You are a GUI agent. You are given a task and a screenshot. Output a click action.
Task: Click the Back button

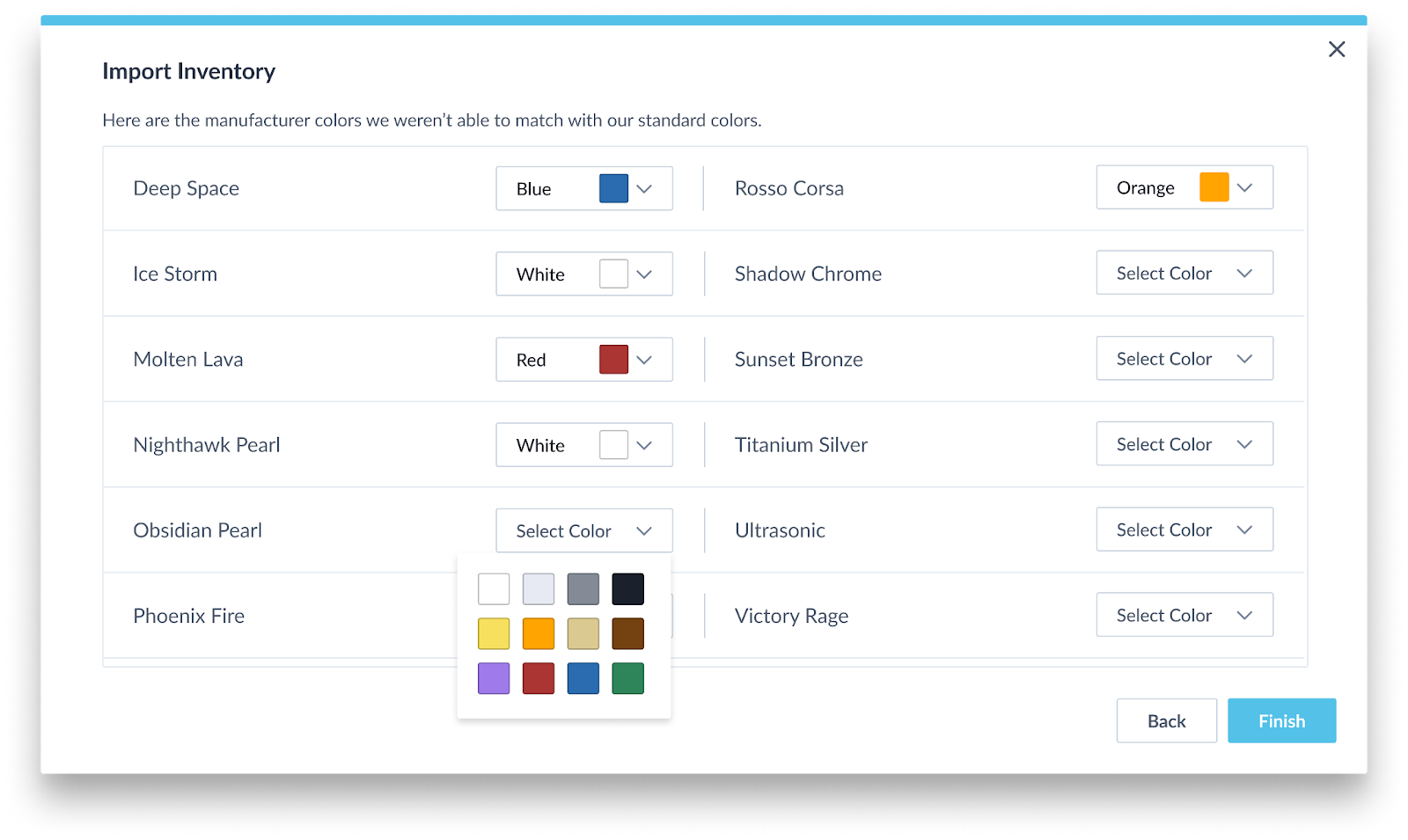1167,720
